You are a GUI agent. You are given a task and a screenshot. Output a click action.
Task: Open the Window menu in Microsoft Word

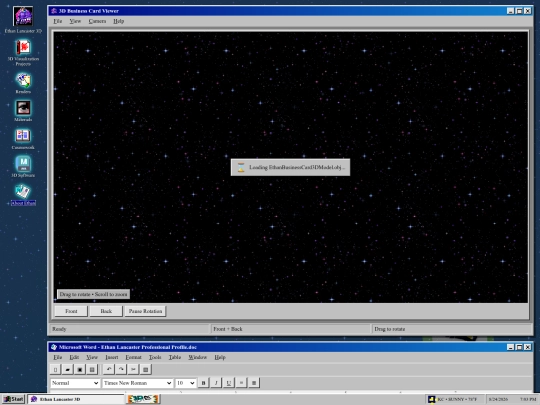[197, 357]
